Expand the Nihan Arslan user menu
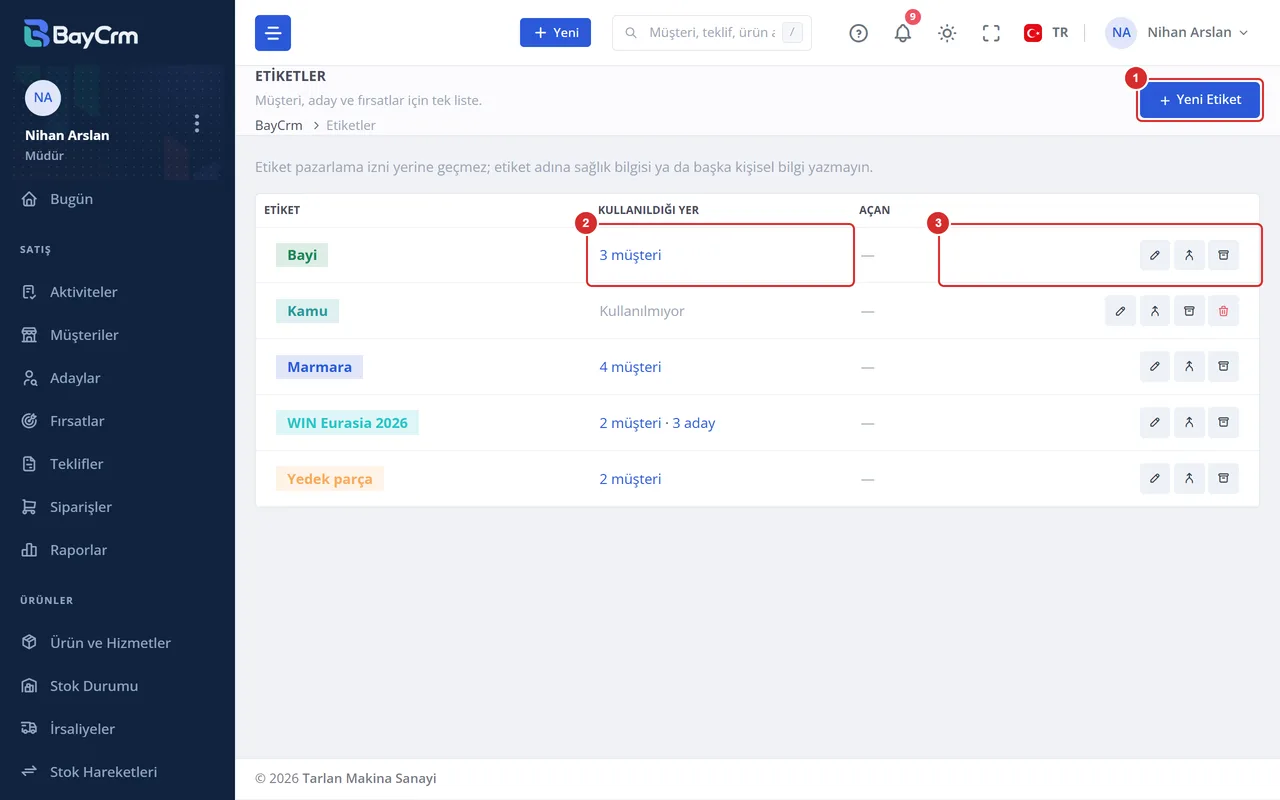Screen dimensions: 1280x800 click(1177, 33)
